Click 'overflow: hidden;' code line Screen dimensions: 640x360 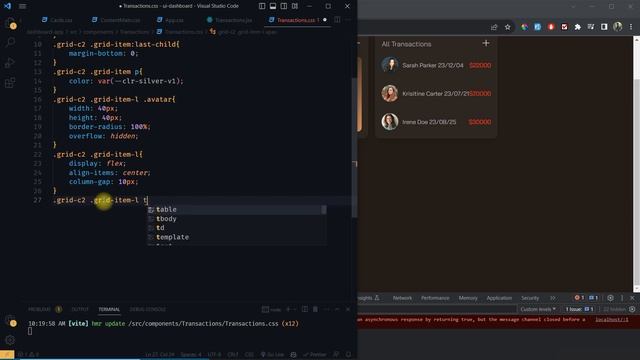click(x=103, y=136)
